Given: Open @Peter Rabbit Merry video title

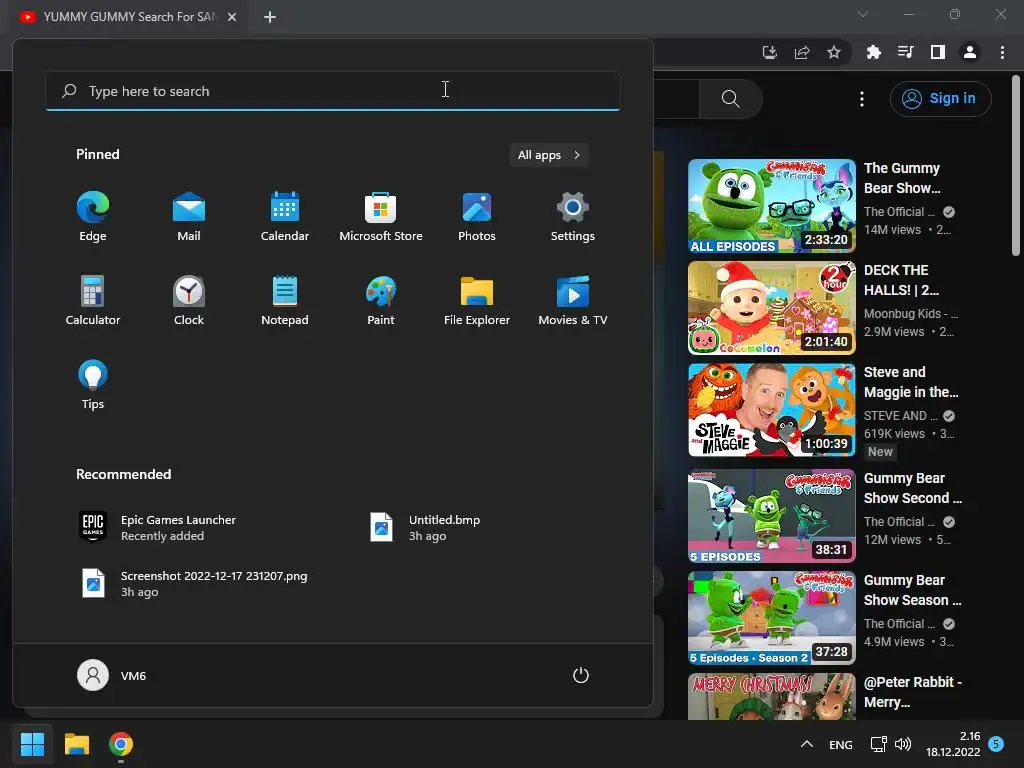Looking at the screenshot, I should [913, 692].
